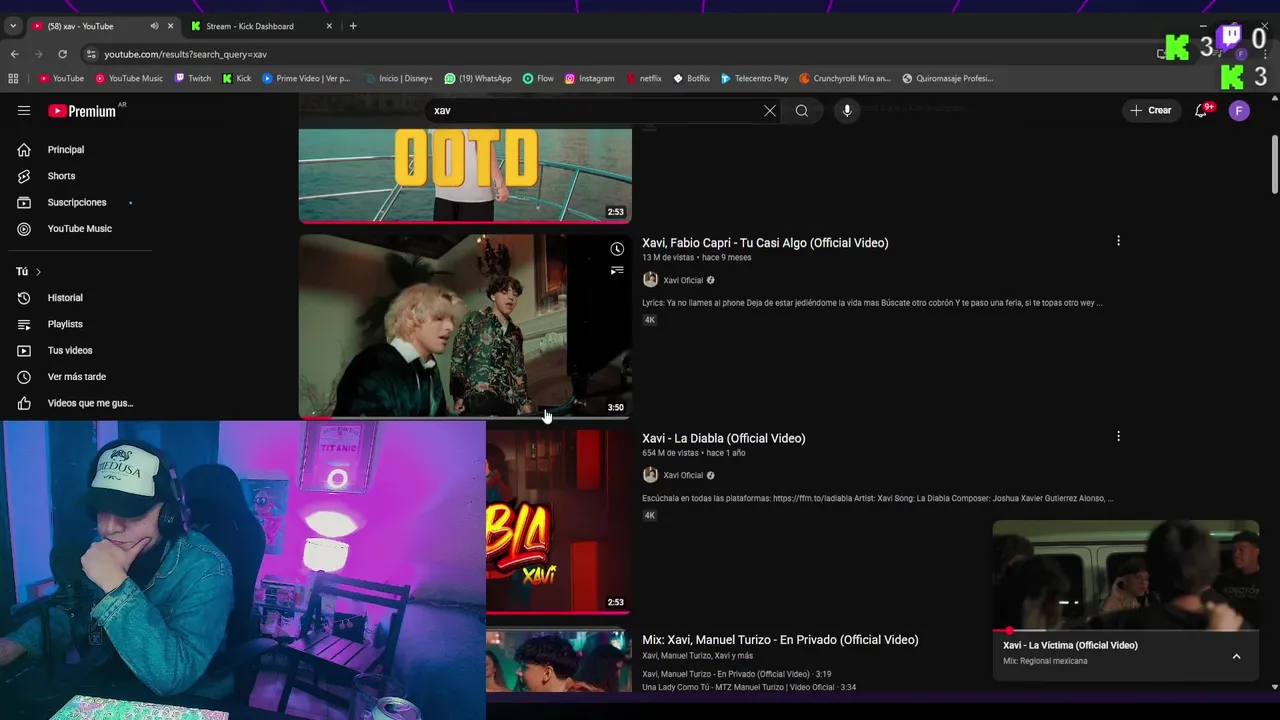Open the Inicio Disney+ bookmark

[399, 78]
